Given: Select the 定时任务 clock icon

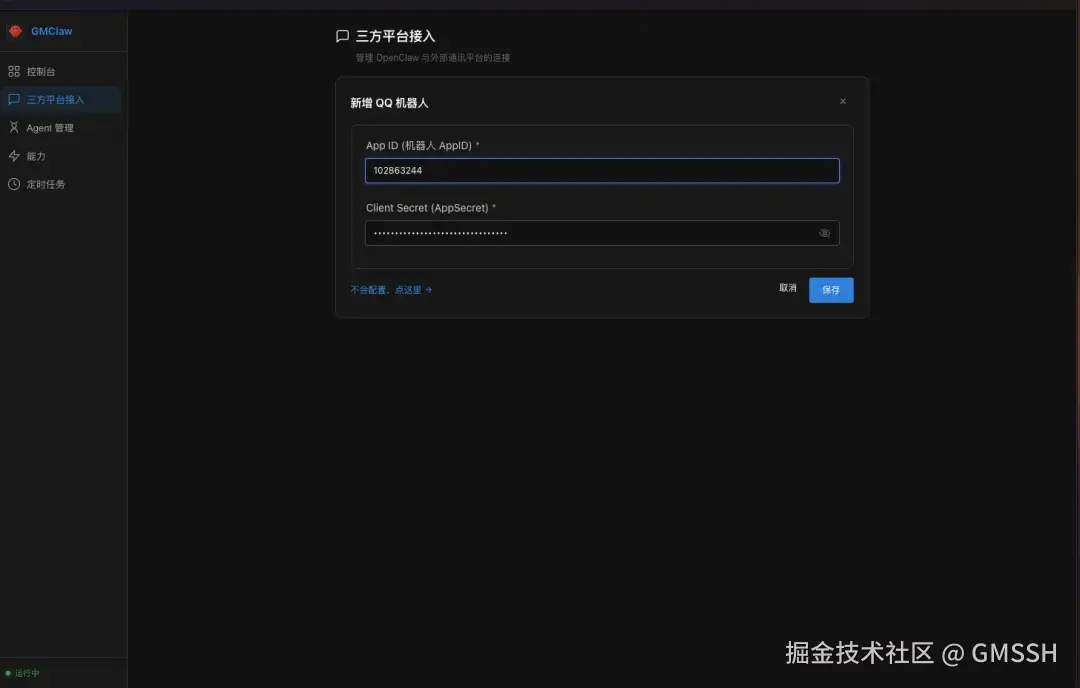Looking at the screenshot, I should tap(14, 183).
